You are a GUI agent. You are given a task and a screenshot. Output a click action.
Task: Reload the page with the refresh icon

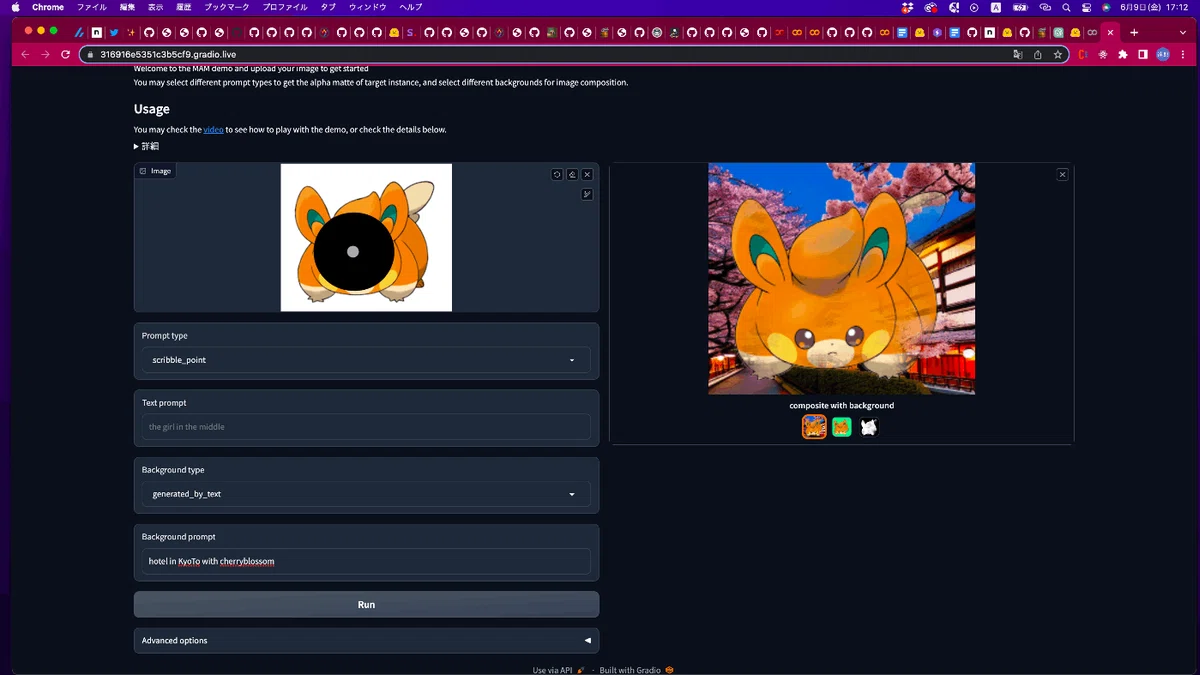(x=65, y=54)
